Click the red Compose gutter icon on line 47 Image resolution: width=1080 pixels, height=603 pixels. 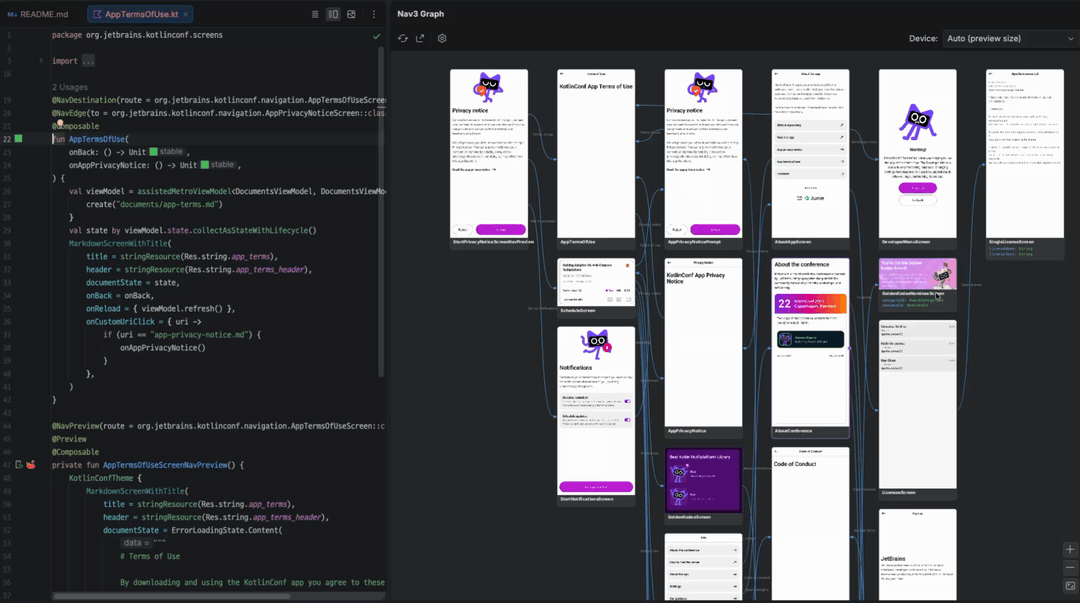click(31, 465)
